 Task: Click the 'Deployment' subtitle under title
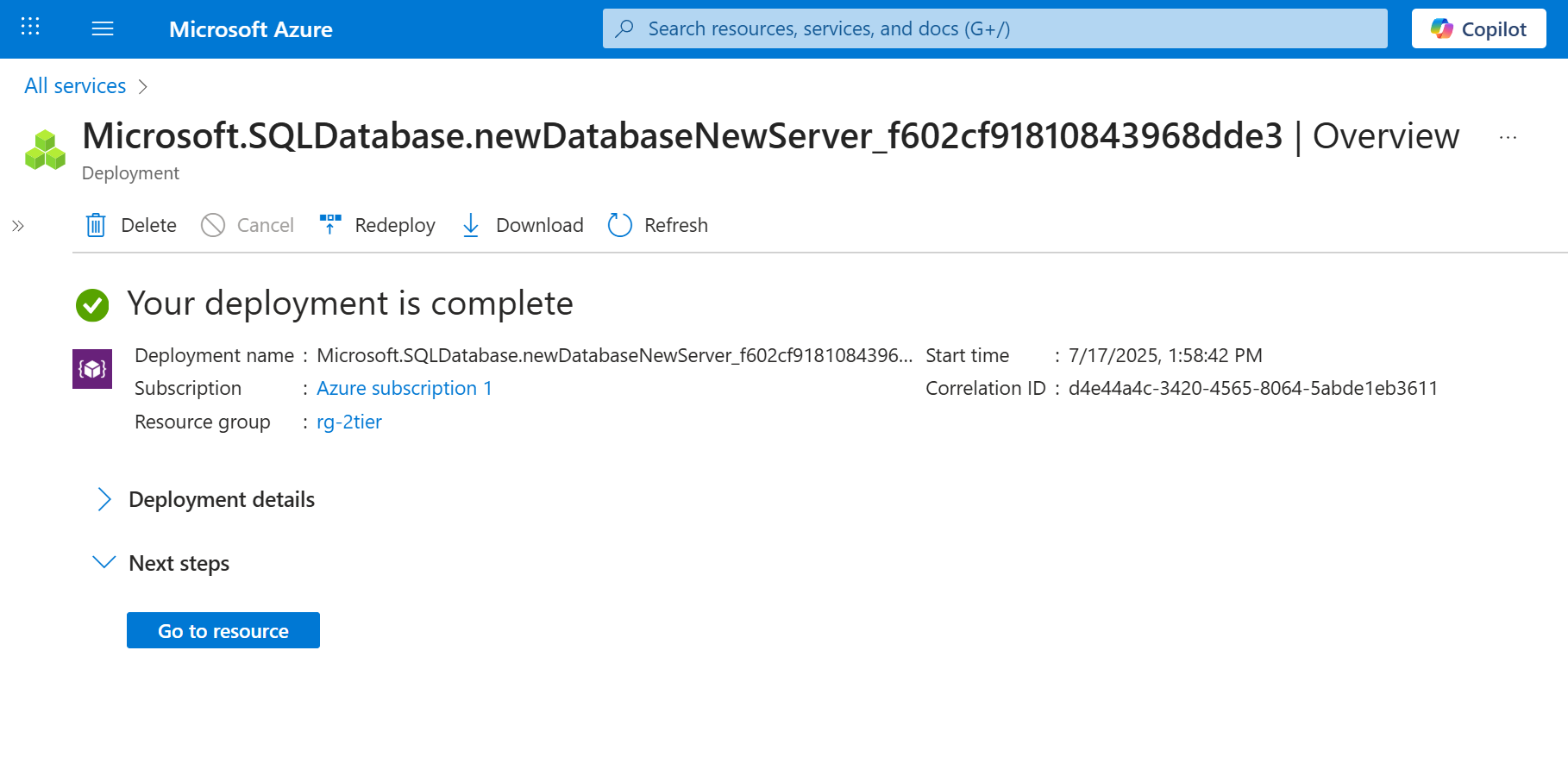[130, 173]
